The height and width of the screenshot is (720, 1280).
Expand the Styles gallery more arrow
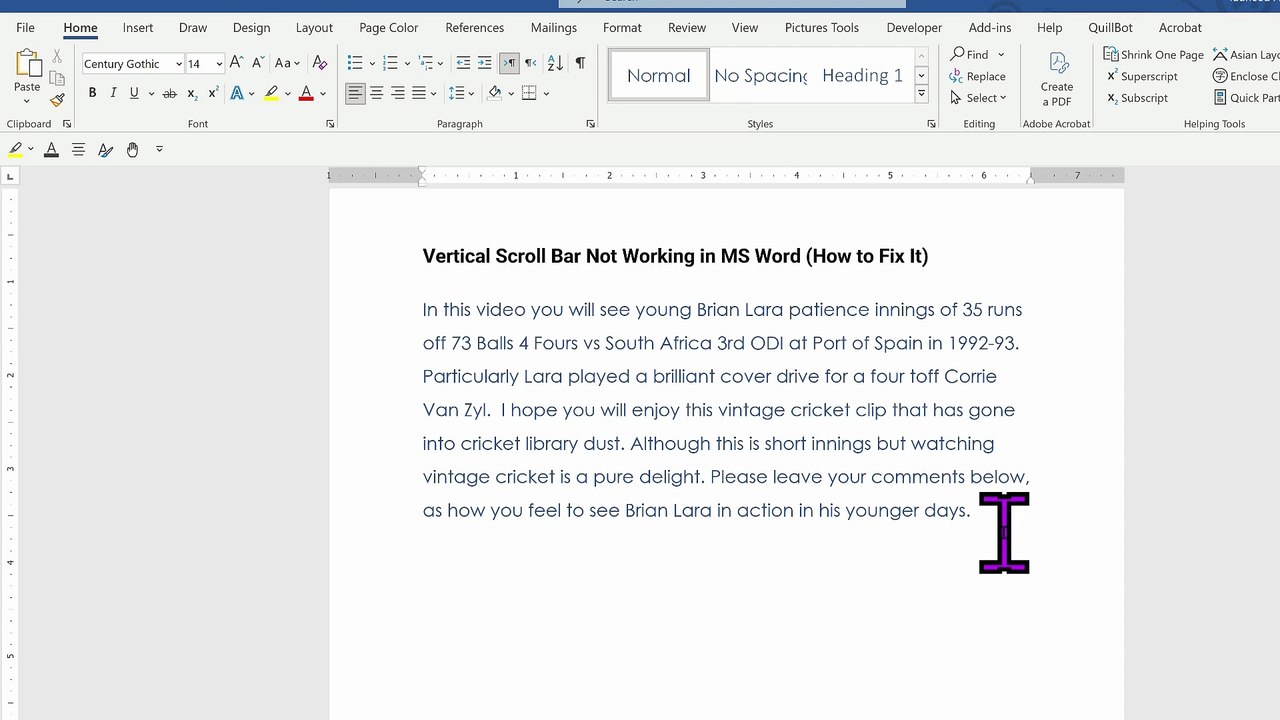click(921, 95)
